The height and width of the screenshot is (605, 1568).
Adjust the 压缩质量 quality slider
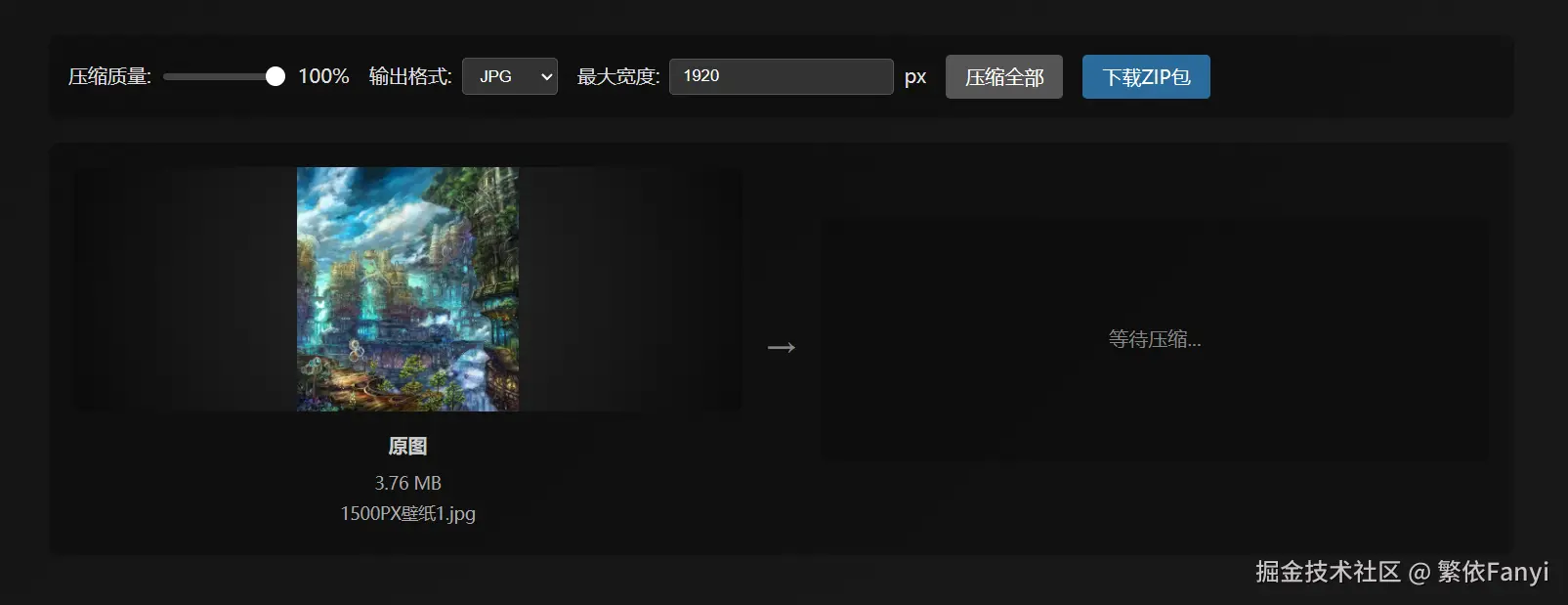(x=224, y=76)
